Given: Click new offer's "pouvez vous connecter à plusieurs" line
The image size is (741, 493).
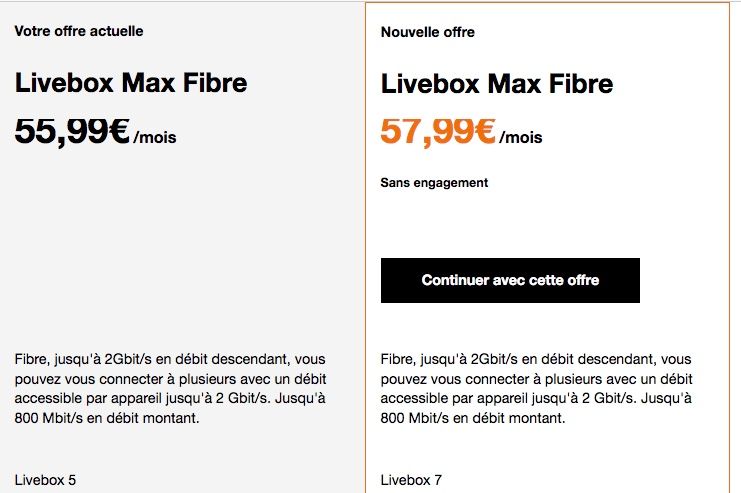Looking at the screenshot, I should 537,379.
